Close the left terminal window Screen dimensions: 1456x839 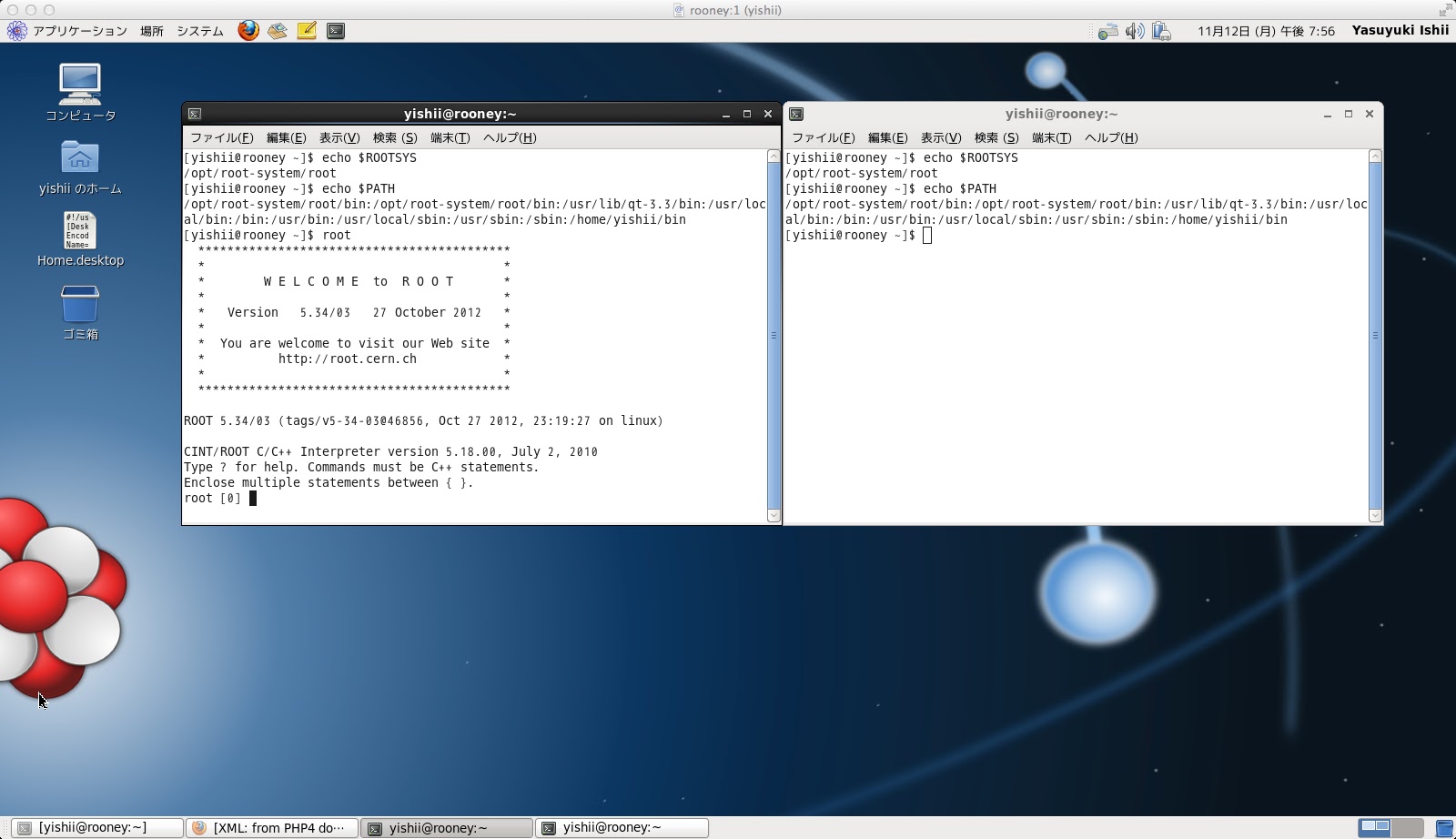[768, 114]
